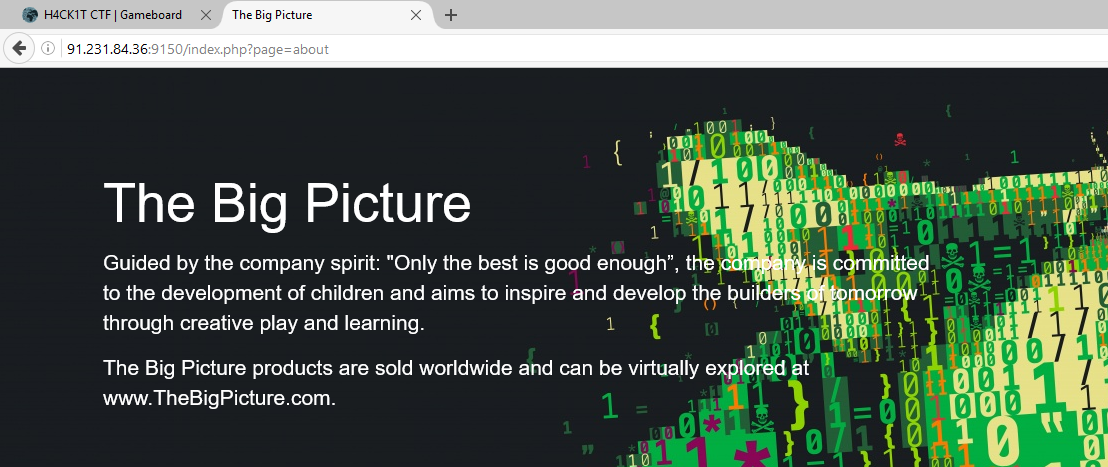Click the pale yellow brace left of artwork
1108x467 pixels.
tap(618, 152)
